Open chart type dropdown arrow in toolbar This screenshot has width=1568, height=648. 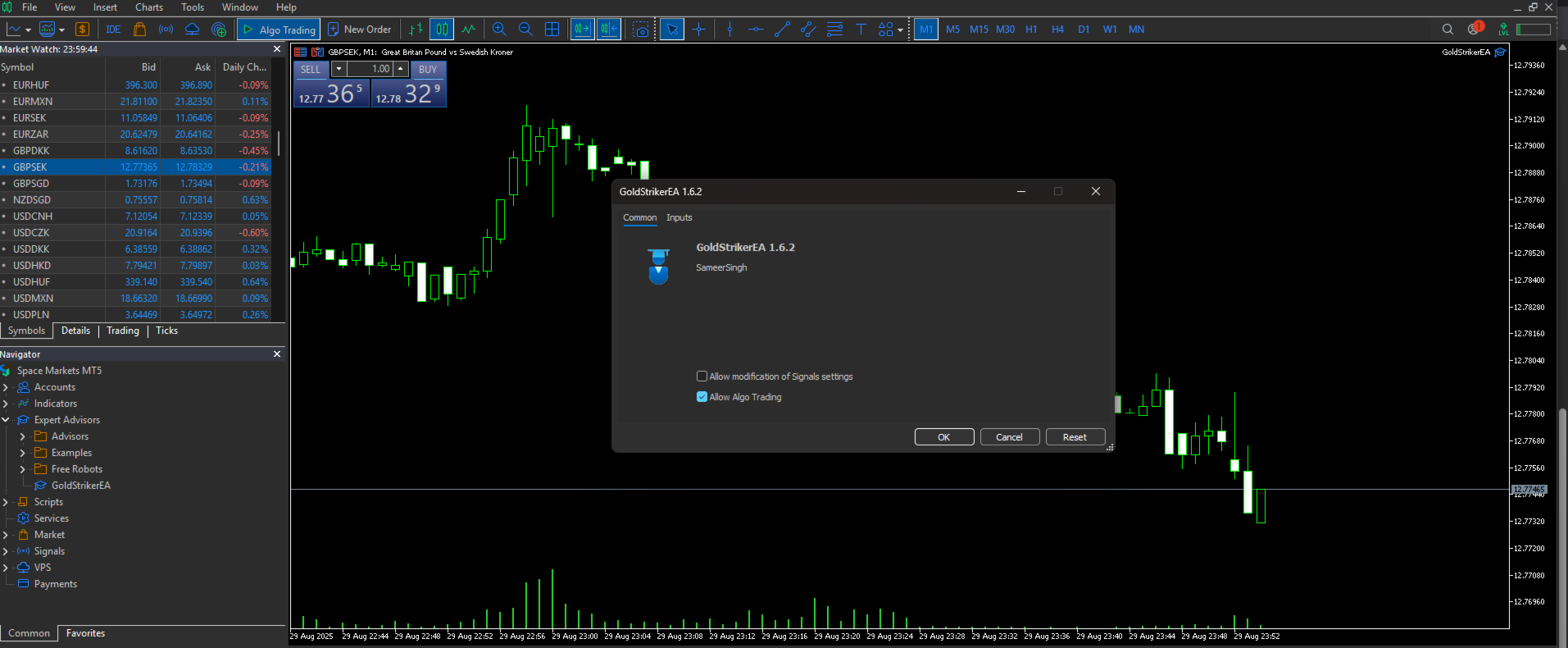[28, 30]
